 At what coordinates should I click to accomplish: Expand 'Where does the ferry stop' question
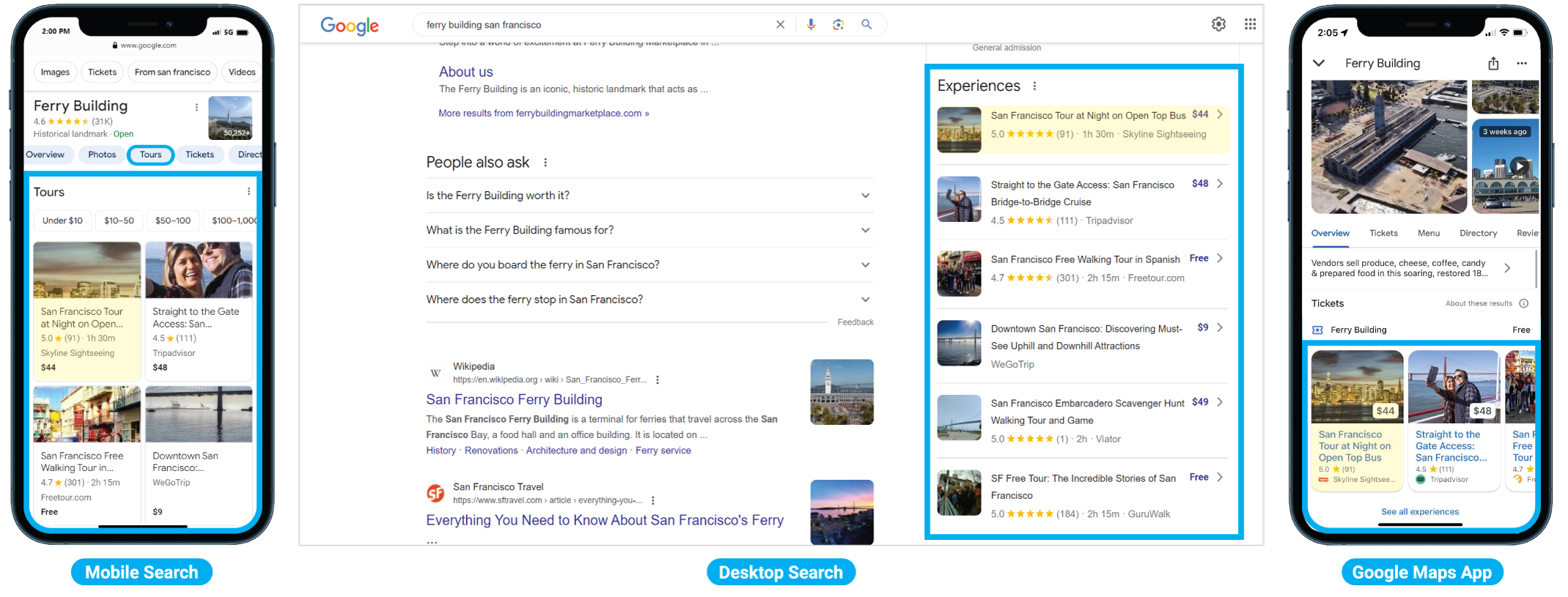(x=649, y=300)
